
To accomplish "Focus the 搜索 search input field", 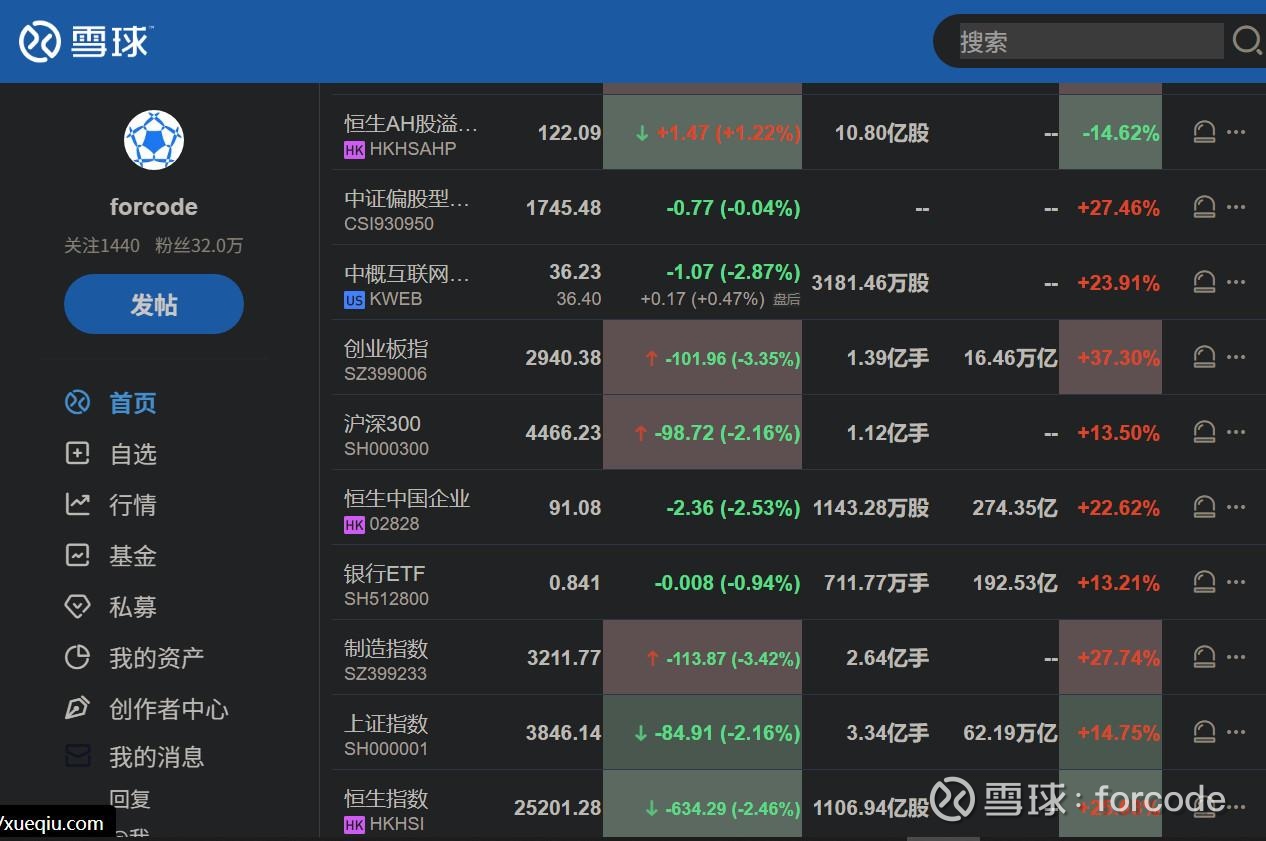I will (x=1091, y=41).
